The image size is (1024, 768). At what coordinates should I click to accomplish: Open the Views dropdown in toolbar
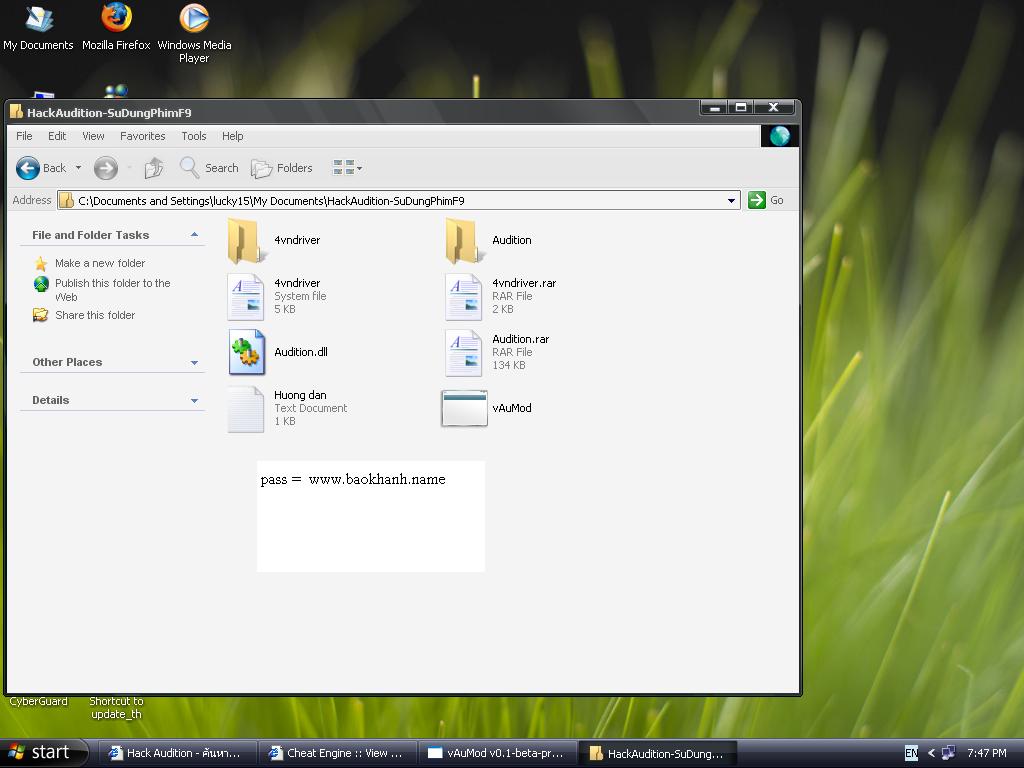[347, 168]
